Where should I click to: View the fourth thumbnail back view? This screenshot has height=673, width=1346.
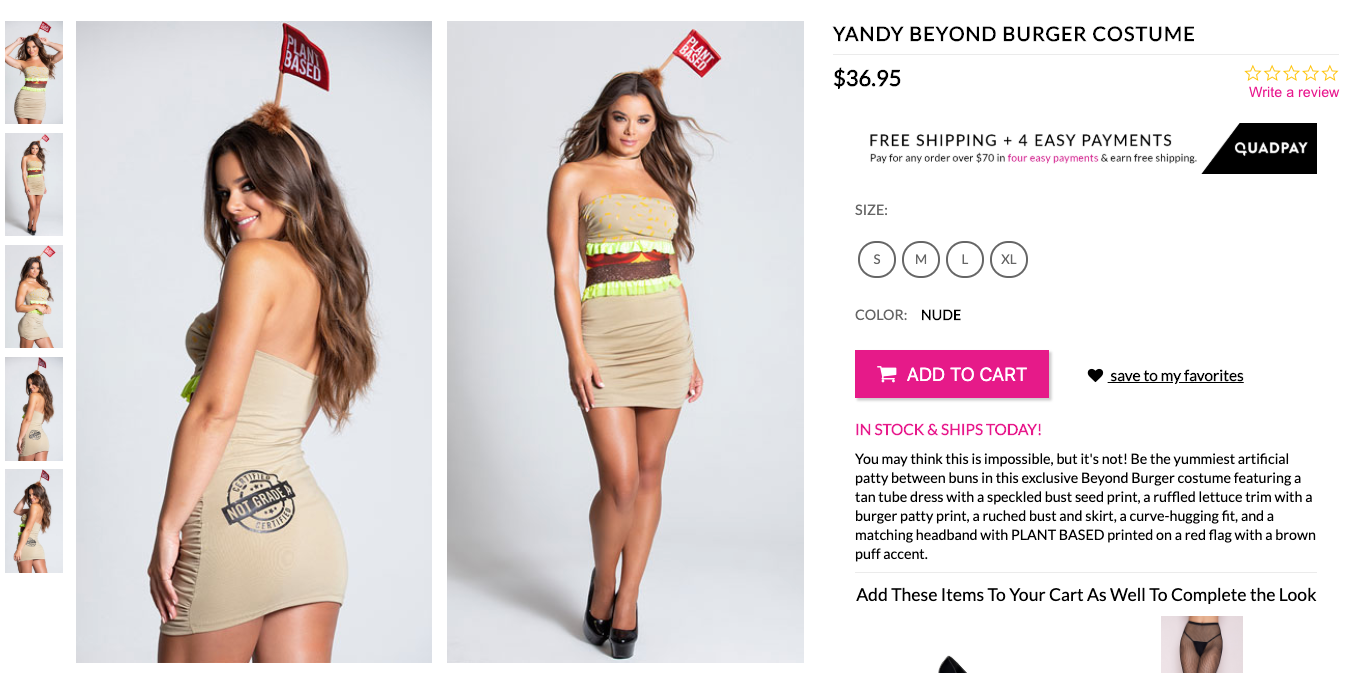coord(34,409)
